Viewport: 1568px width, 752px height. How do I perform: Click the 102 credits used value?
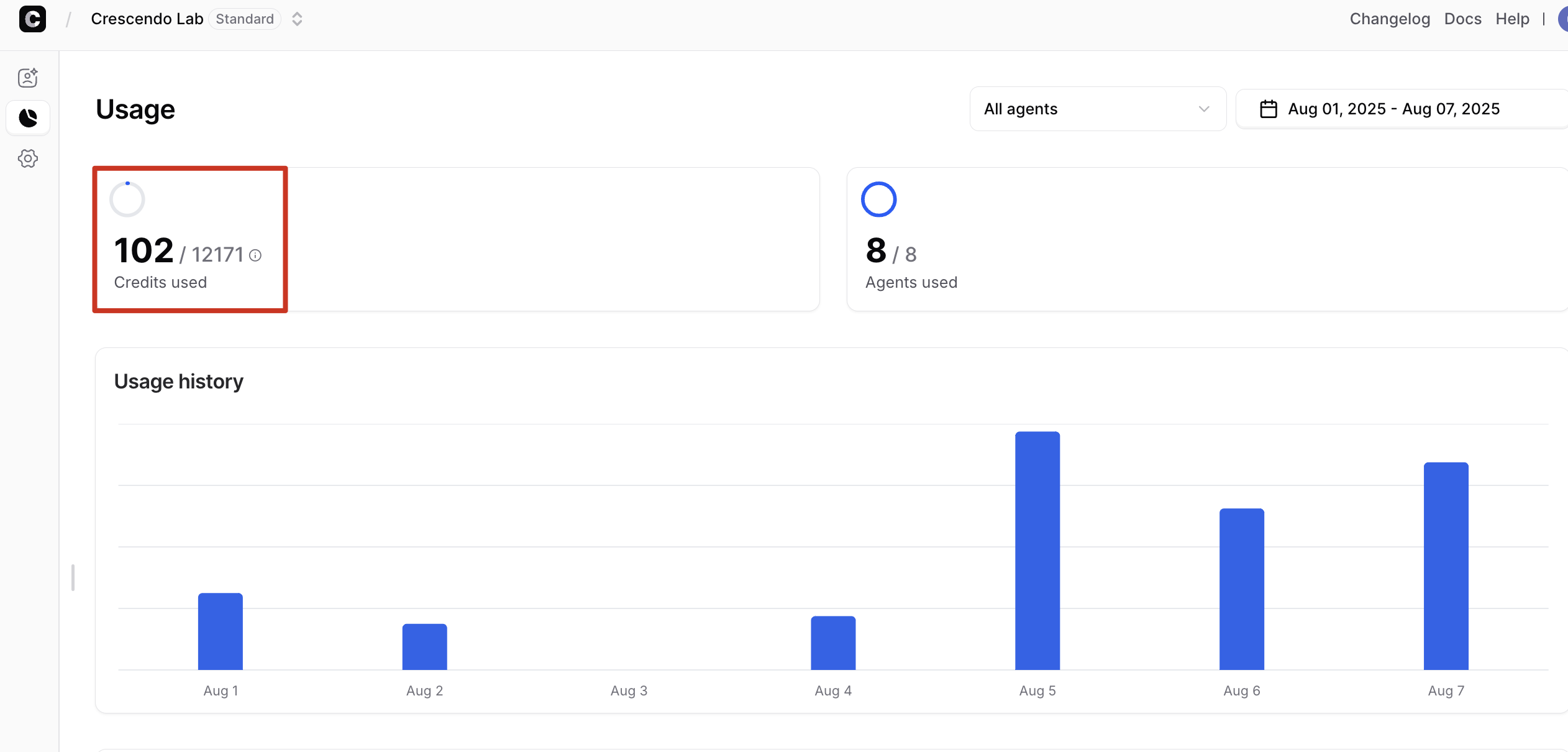pos(144,250)
